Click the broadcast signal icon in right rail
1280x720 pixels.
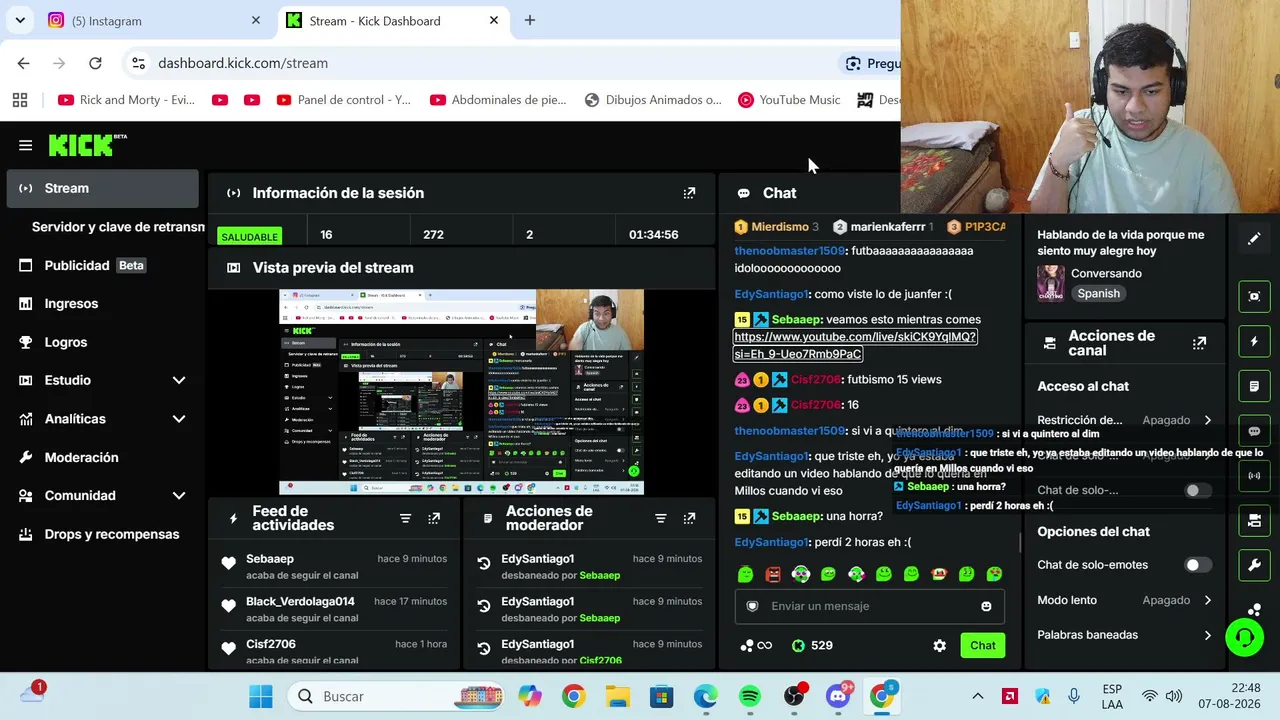(1254, 476)
